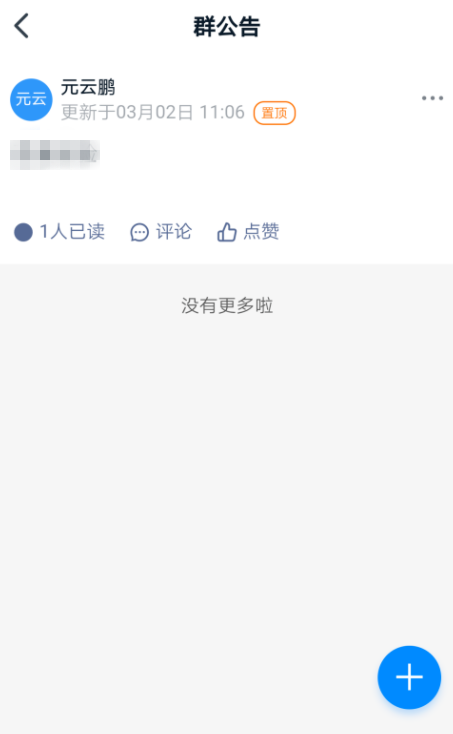Tap the 更新于03月02日 date text

(127, 112)
